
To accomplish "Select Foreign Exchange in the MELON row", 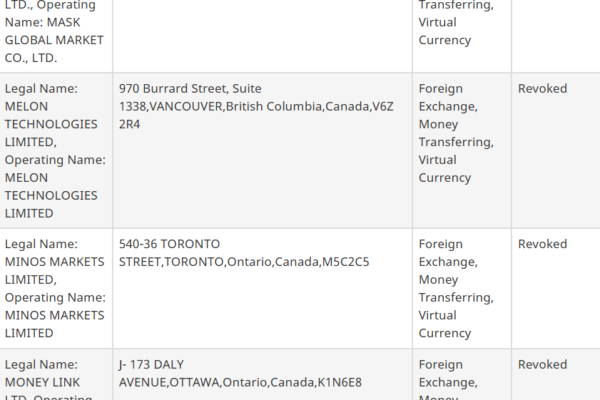I will (448, 97).
